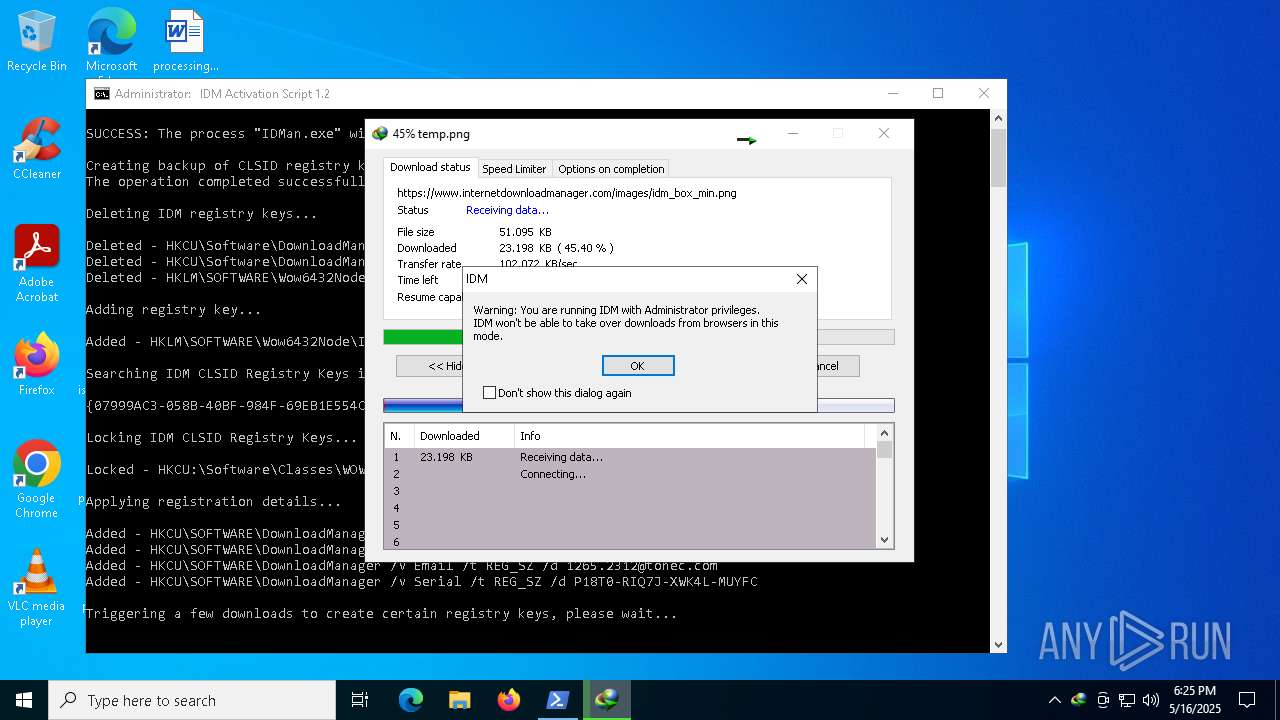
Task: Click the cmd icon in Administrator window title
Action: [102, 94]
